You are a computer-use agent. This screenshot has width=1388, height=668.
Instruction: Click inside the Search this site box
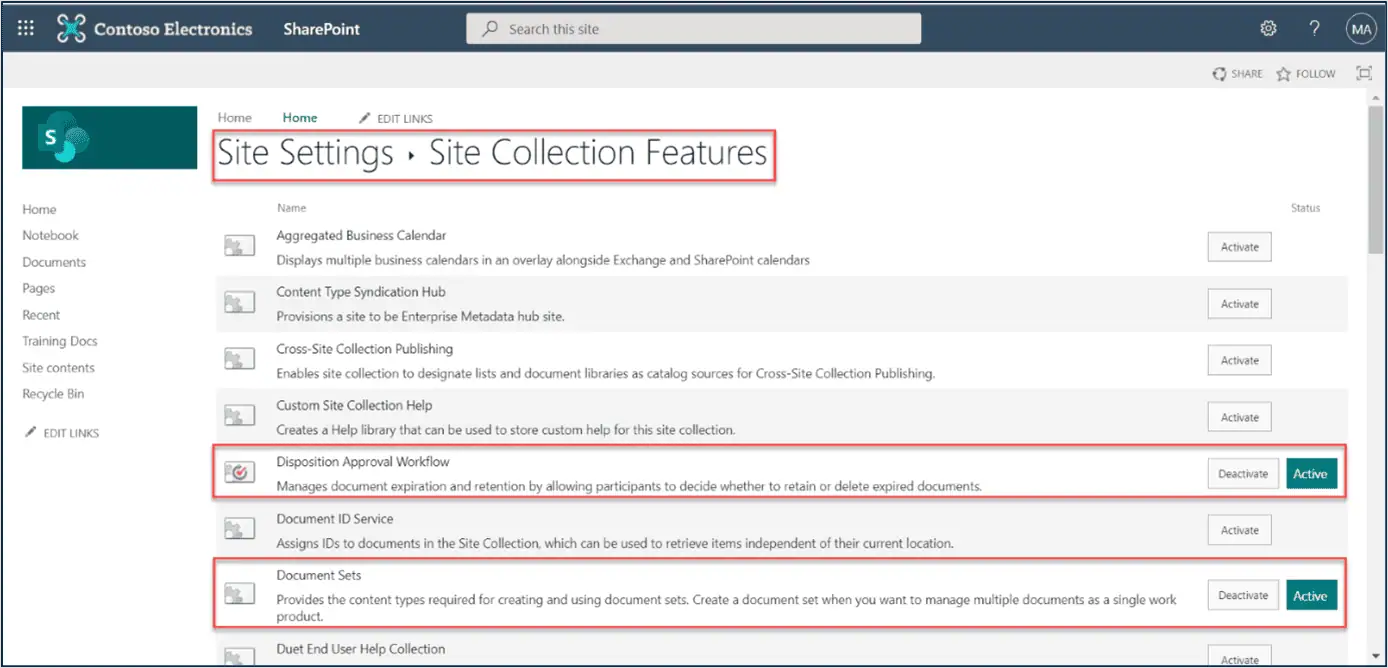click(700, 29)
